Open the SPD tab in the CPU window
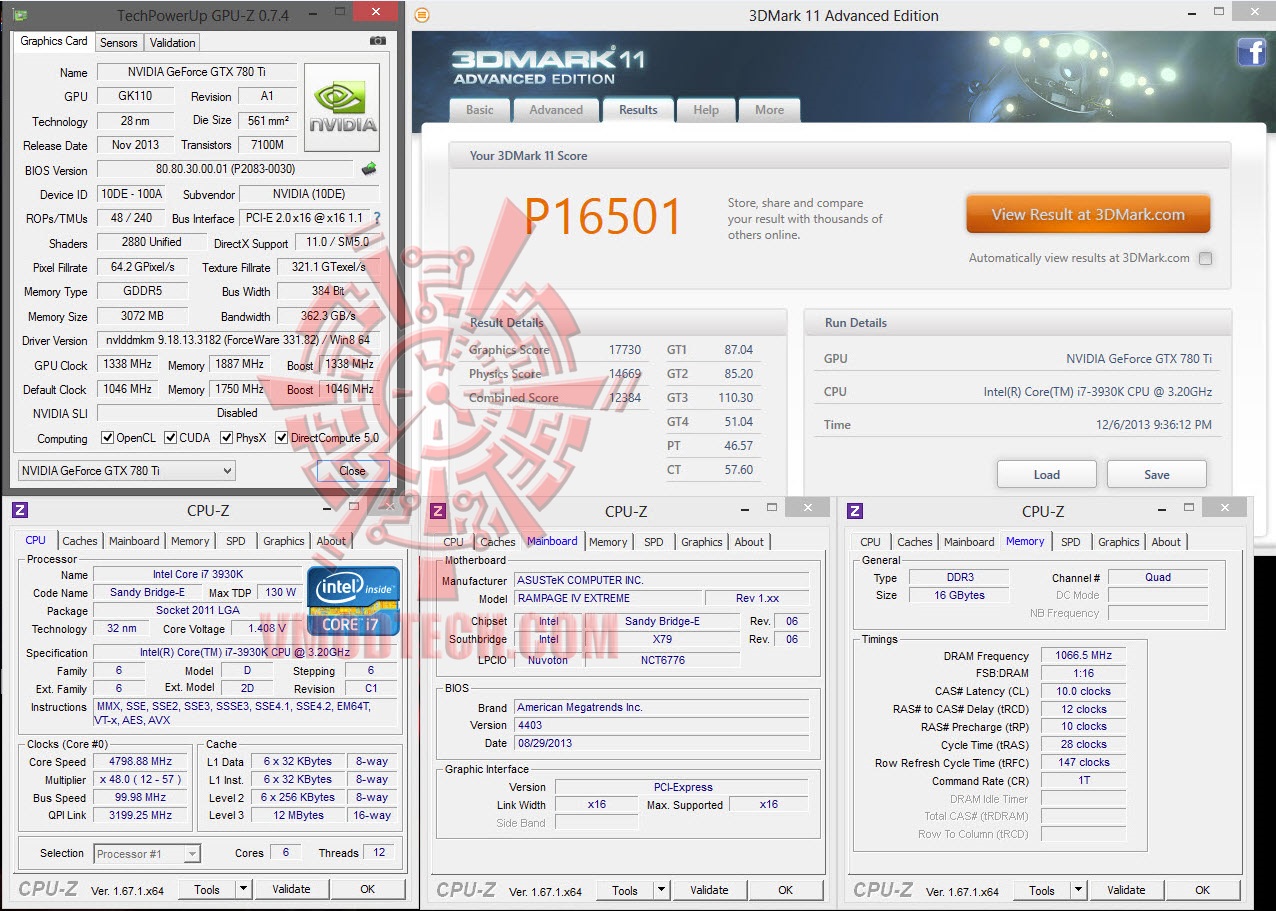The height and width of the screenshot is (911, 1276). coord(235,541)
